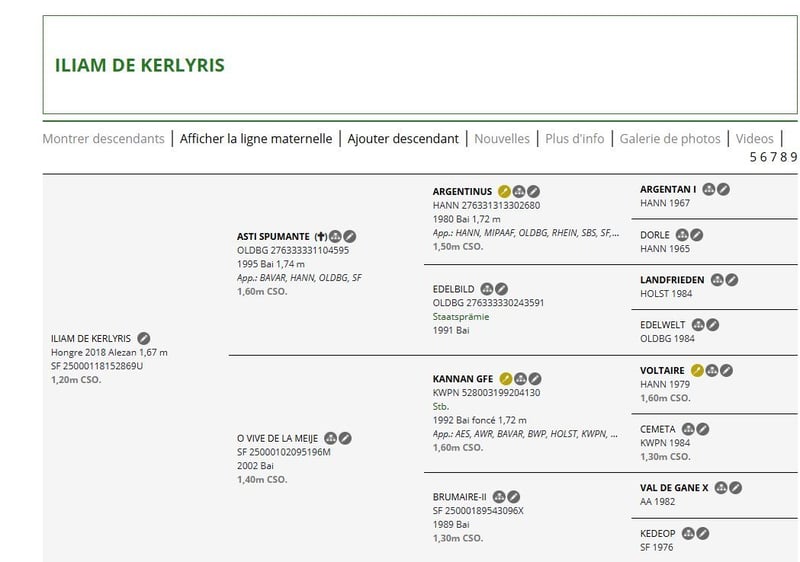Open the Nouvelles tab
The image size is (800, 562).
pos(502,139)
